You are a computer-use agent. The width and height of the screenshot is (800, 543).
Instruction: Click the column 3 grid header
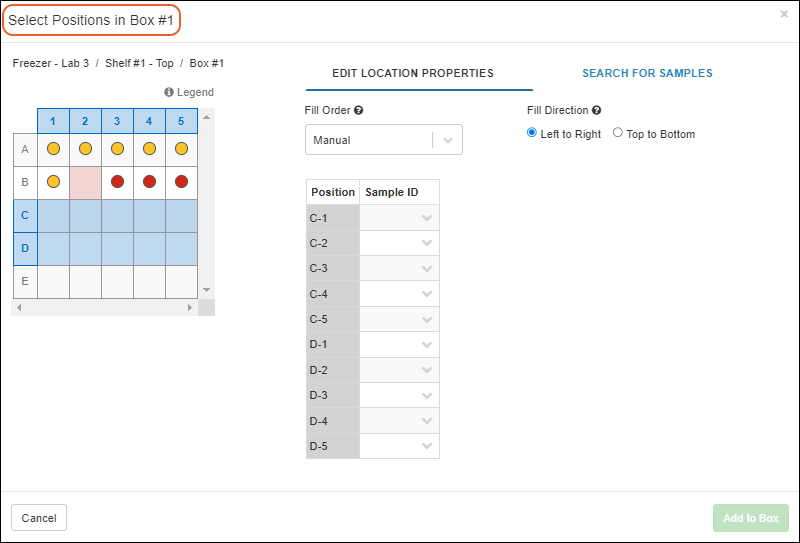117,122
